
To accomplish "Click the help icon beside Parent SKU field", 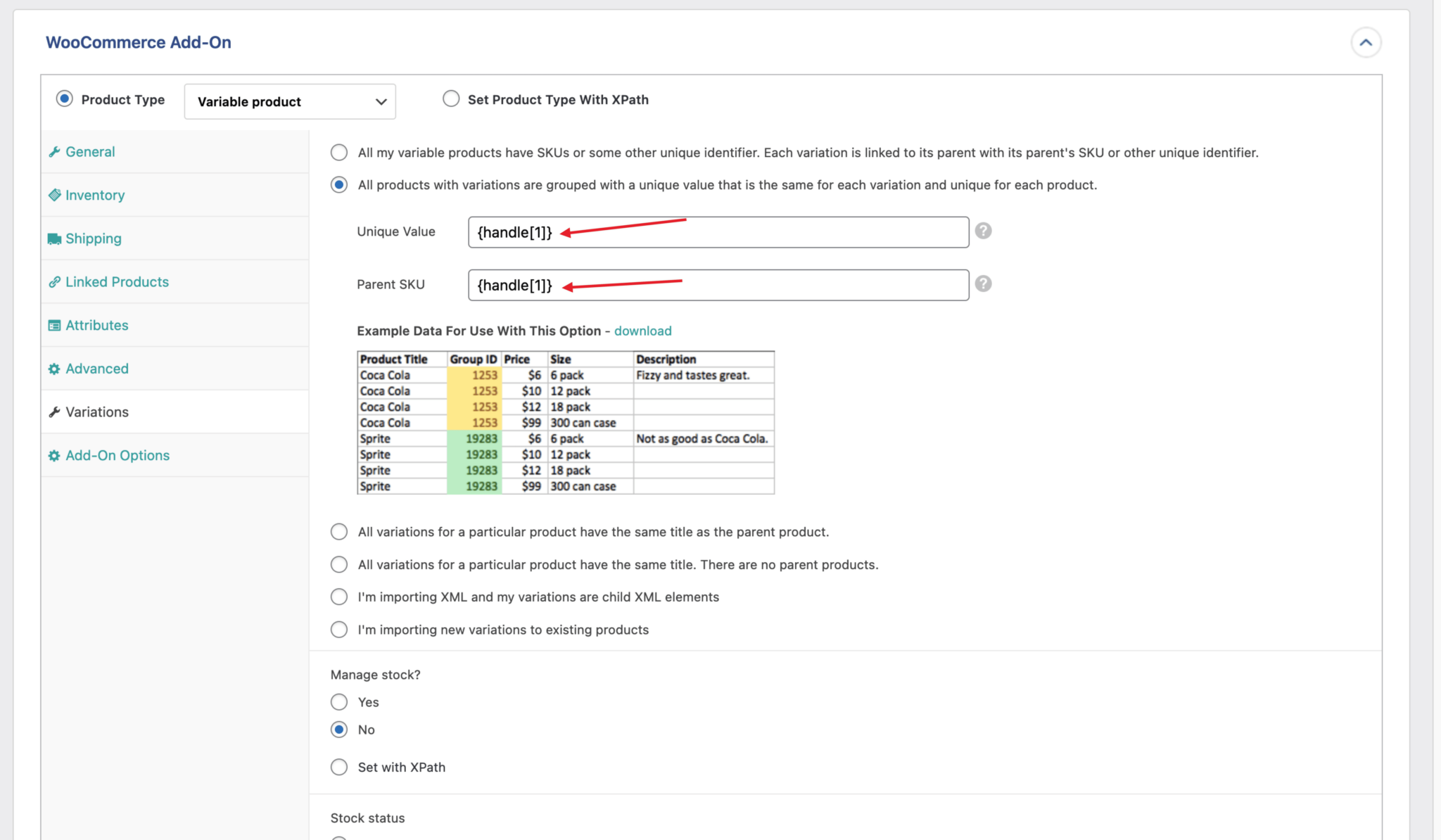I will click(x=983, y=284).
